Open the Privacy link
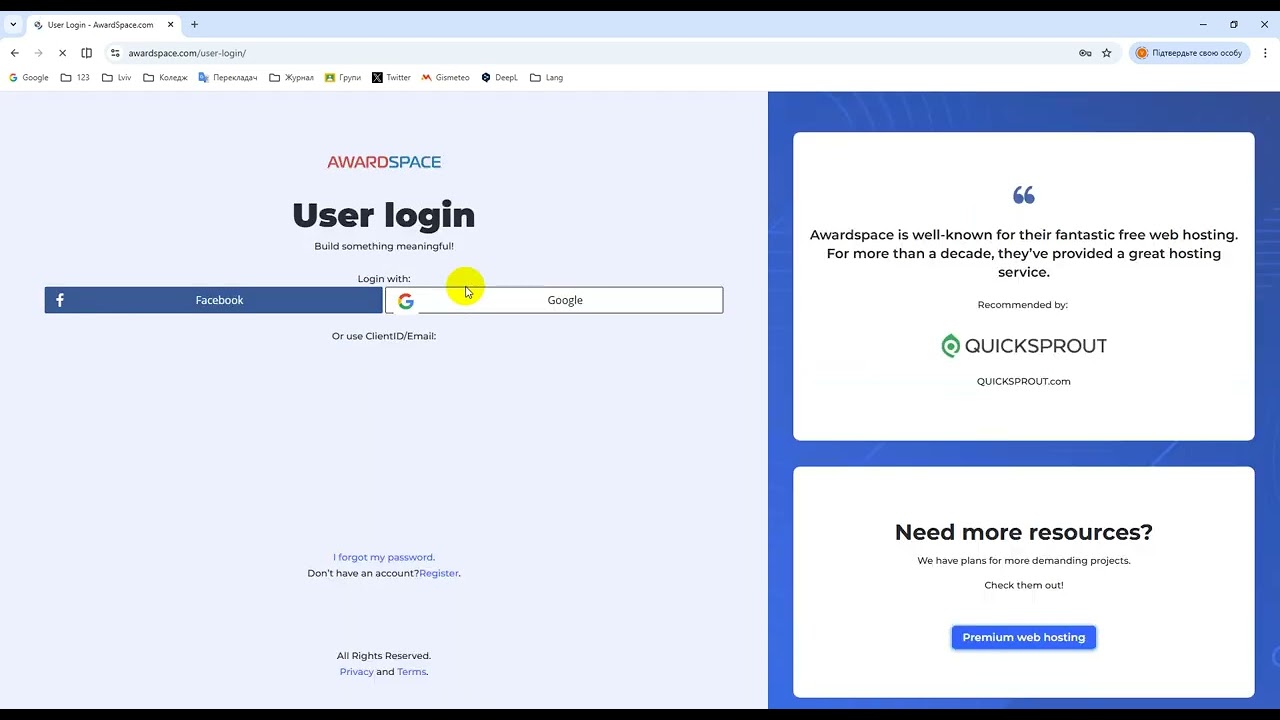The height and width of the screenshot is (720, 1280). [356, 672]
